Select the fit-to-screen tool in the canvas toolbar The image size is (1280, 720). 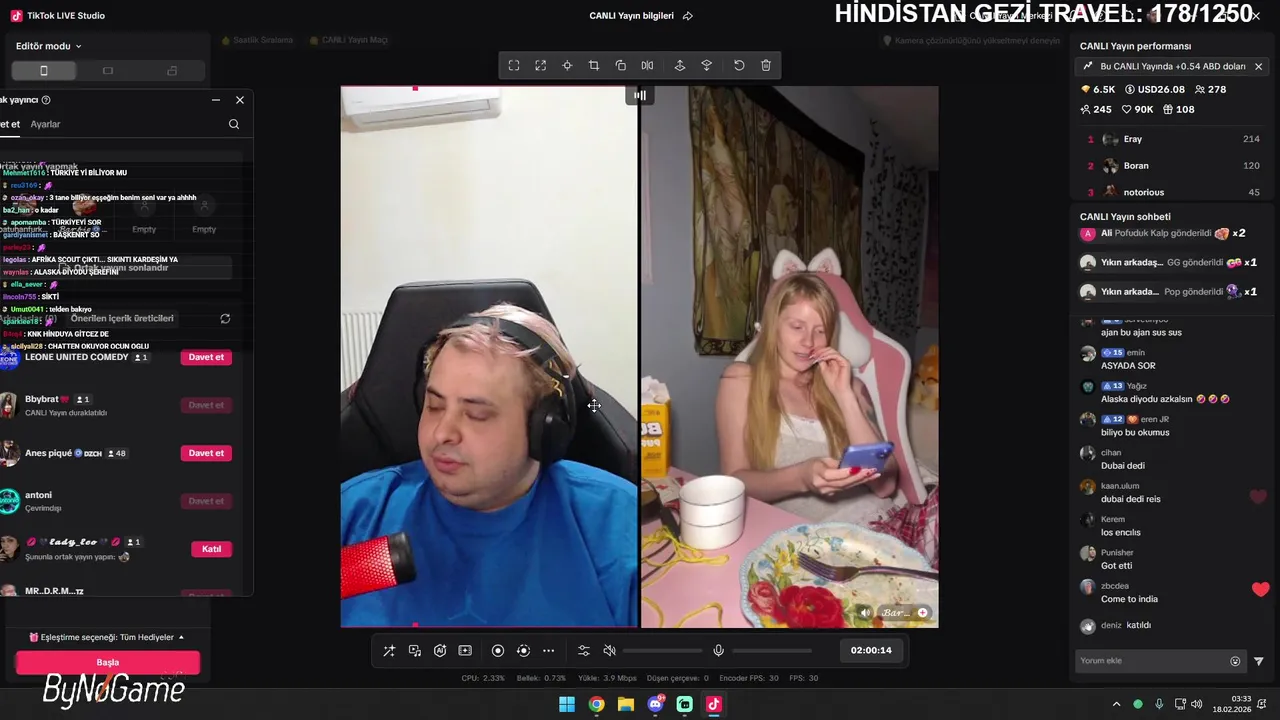coord(514,65)
